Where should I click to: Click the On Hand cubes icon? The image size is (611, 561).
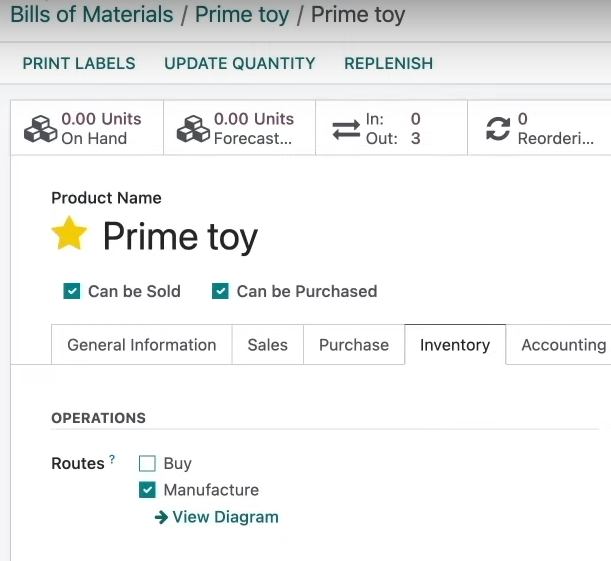41,129
